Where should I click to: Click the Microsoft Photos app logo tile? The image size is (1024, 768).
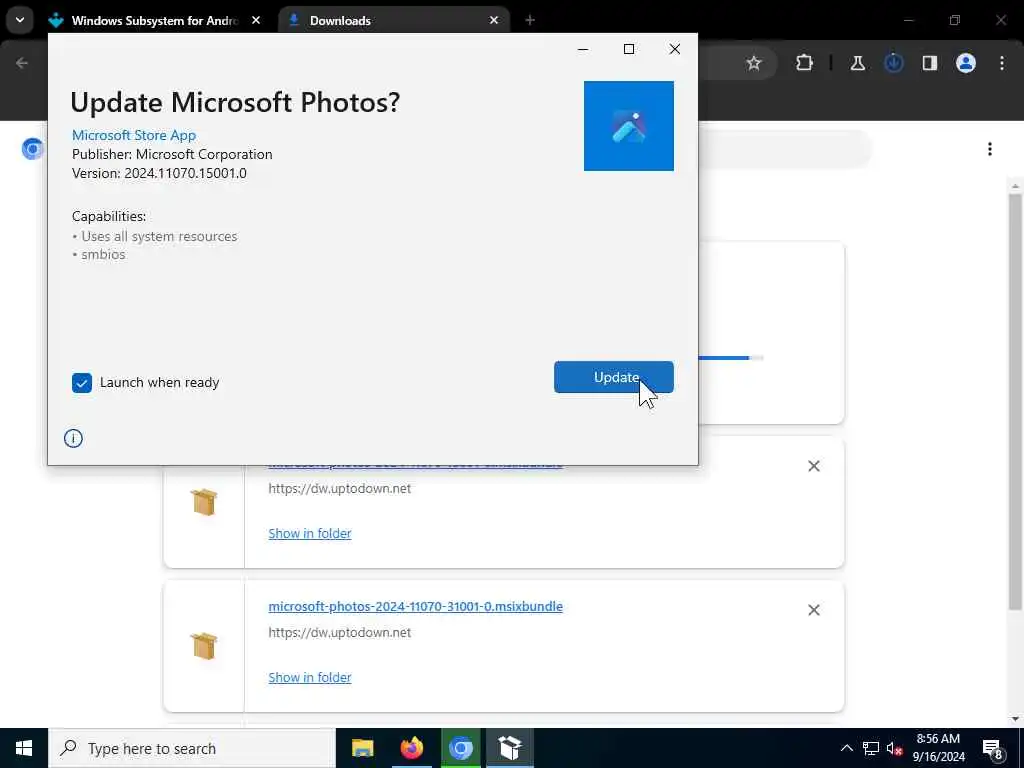click(628, 125)
